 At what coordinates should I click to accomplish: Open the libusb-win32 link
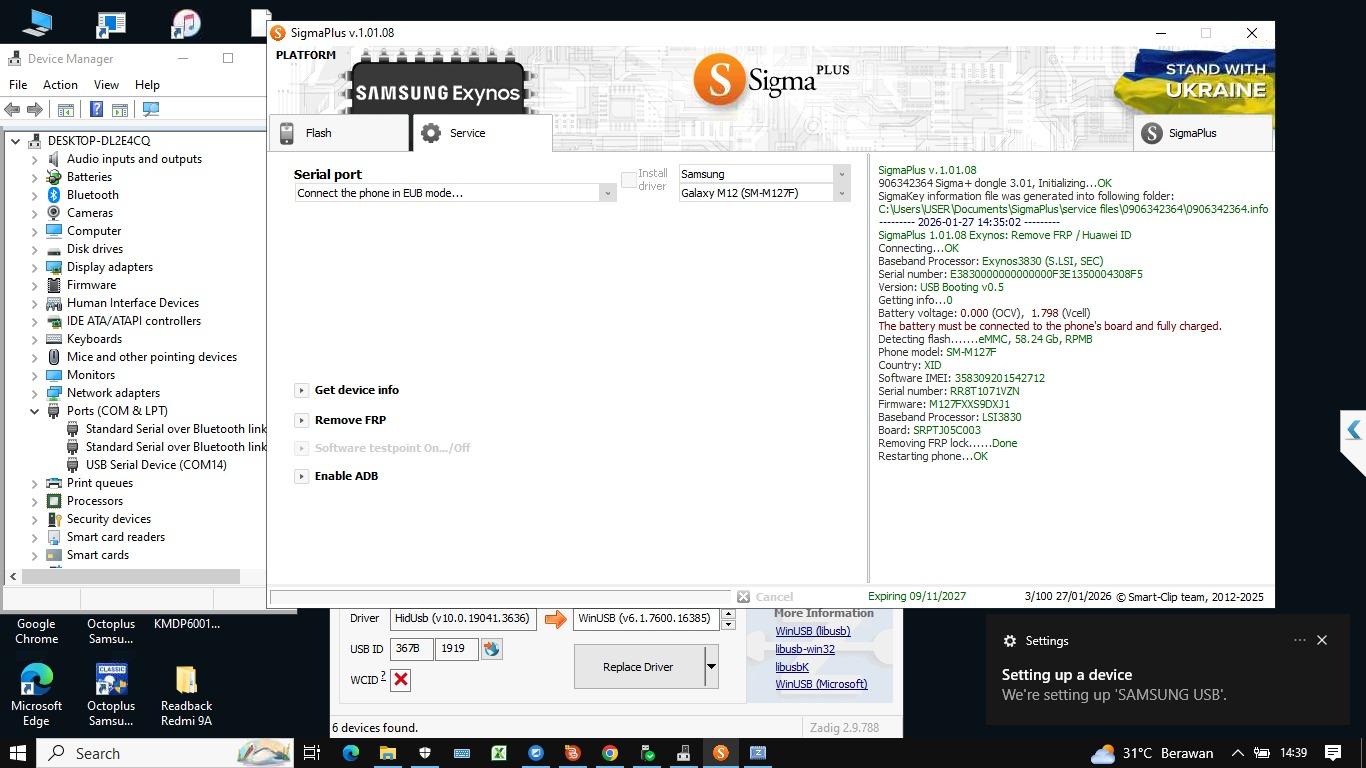[x=804, y=649]
